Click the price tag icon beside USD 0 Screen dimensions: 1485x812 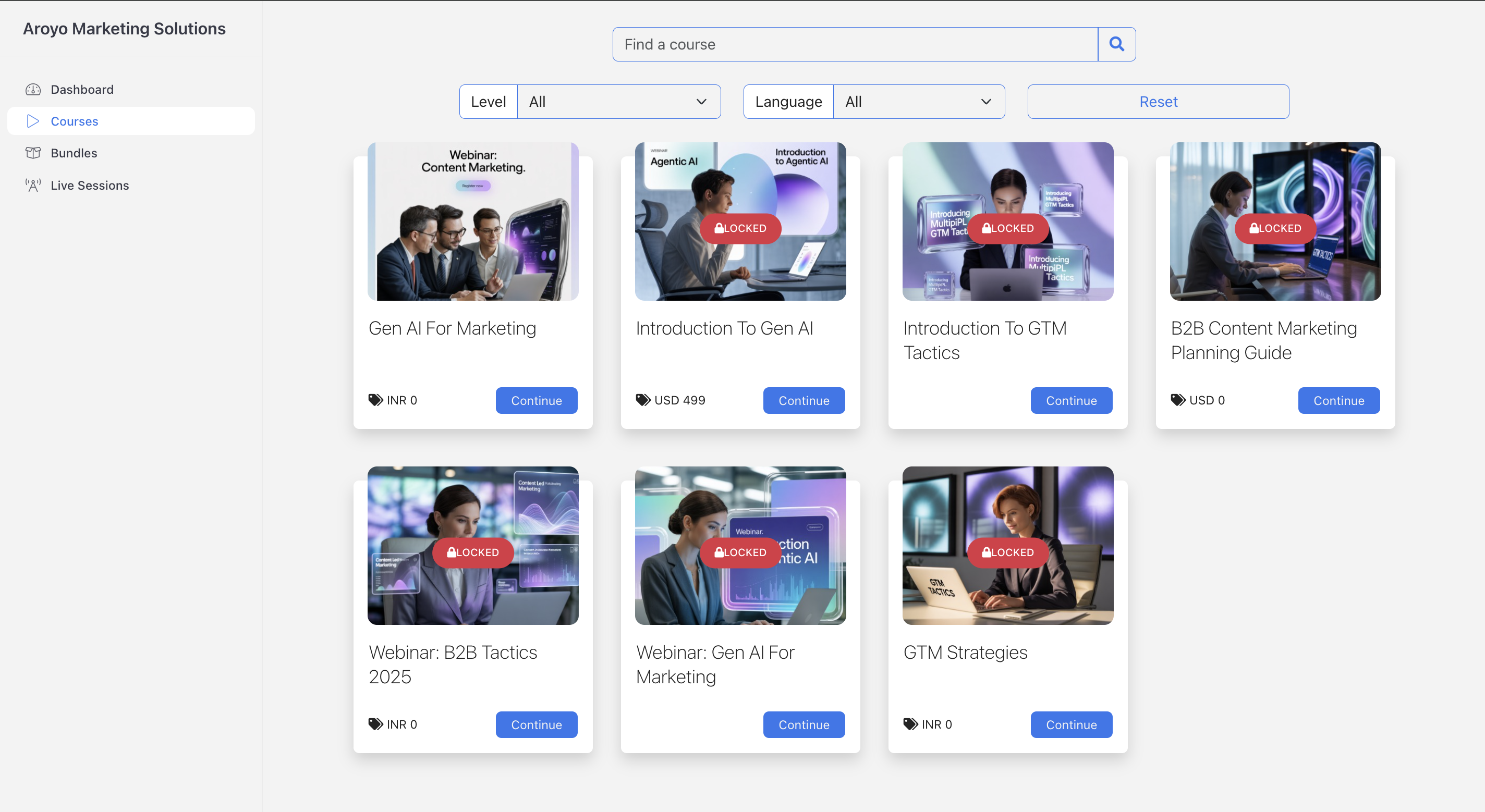point(1178,400)
